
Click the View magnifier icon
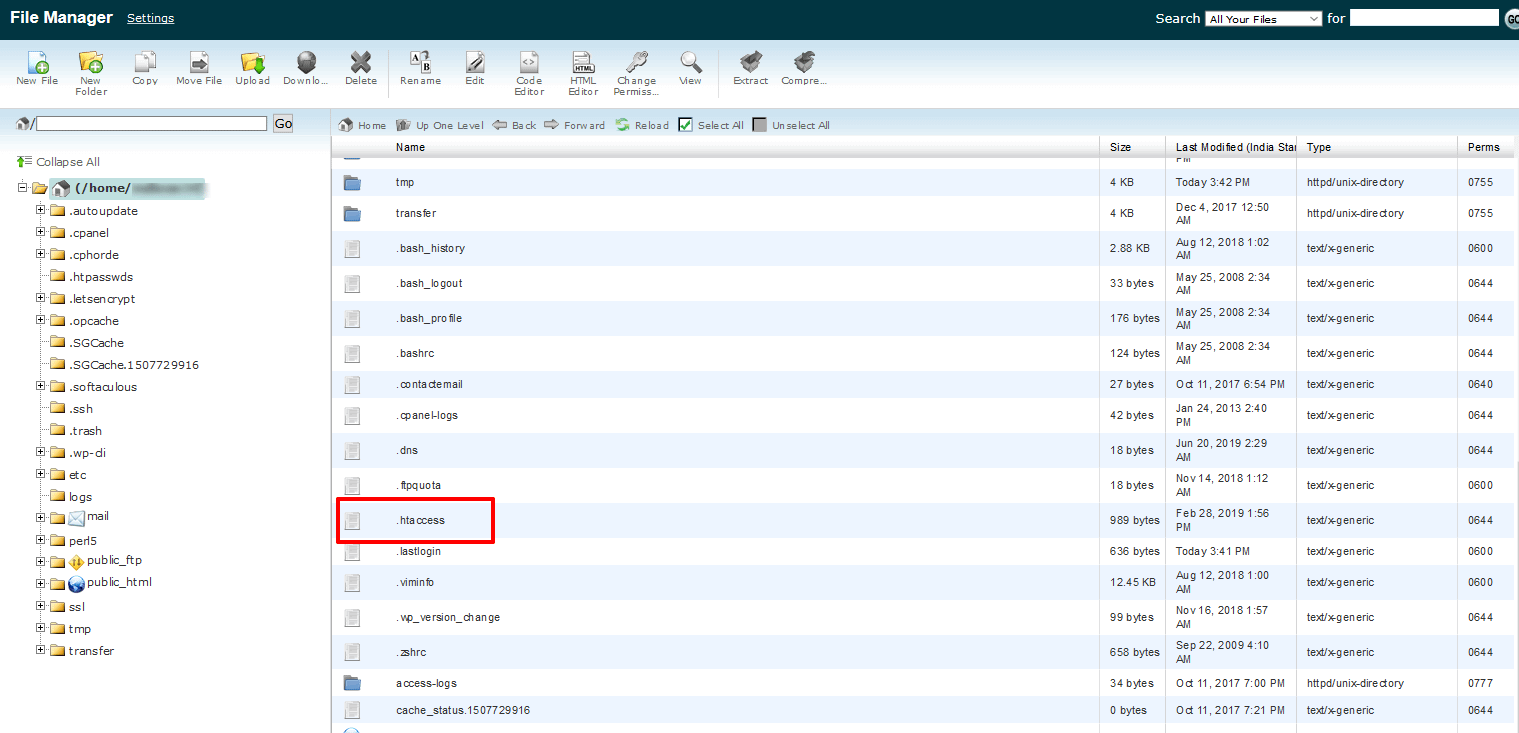(690, 62)
